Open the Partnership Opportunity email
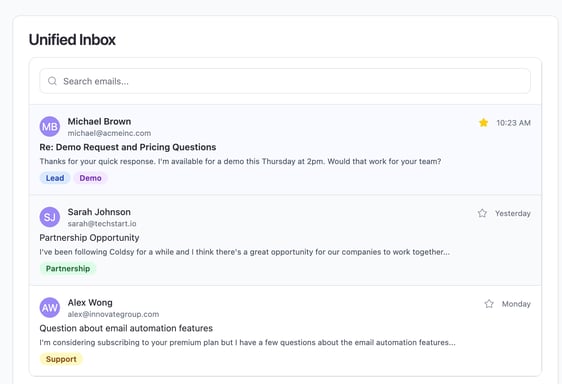 [x=89, y=238]
